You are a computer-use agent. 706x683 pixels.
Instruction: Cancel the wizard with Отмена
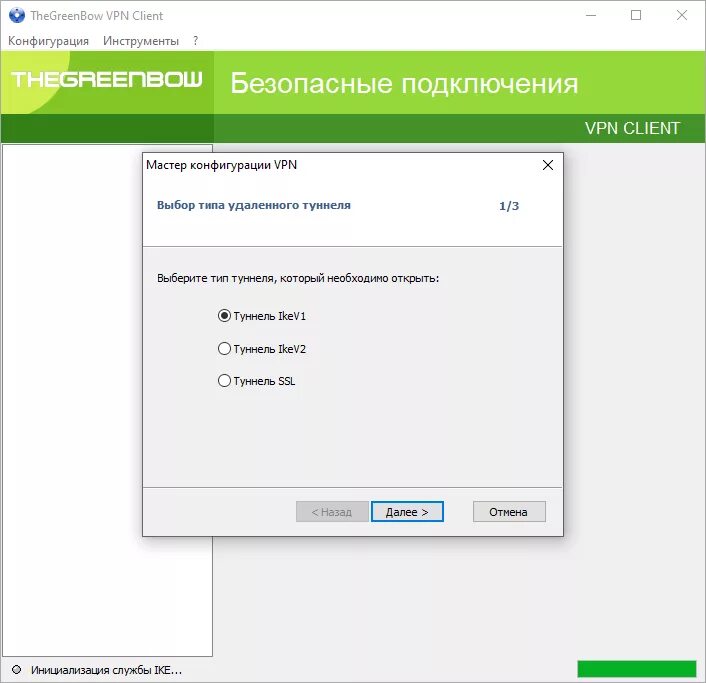pos(509,512)
